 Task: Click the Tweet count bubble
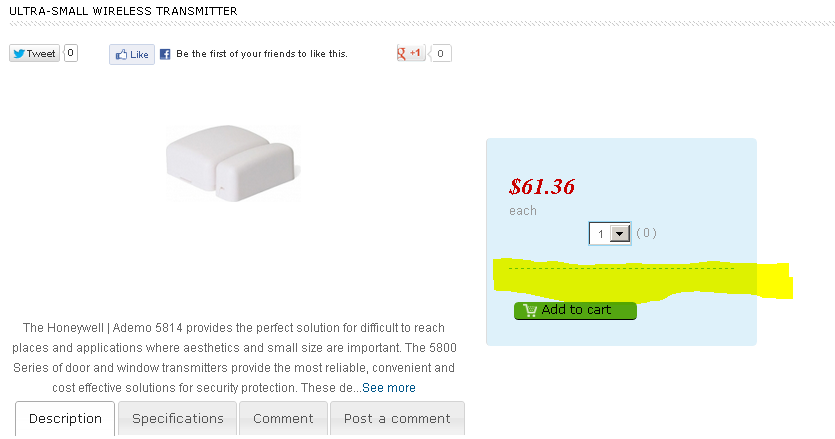click(71, 53)
